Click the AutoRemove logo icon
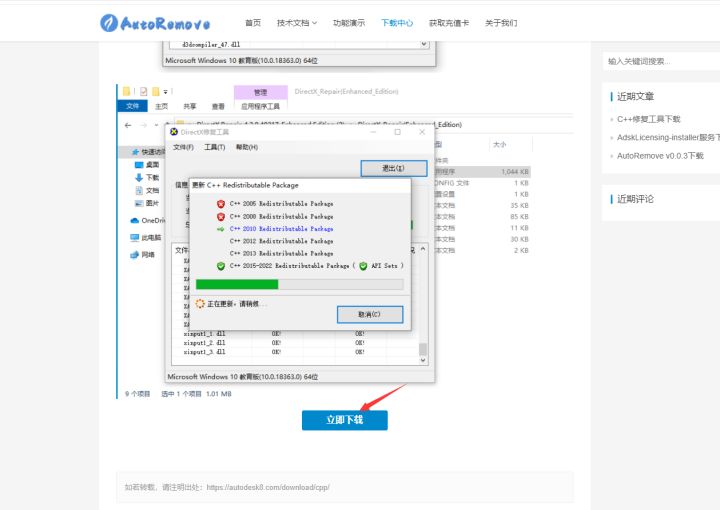The height and width of the screenshot is (510, 720). click(x=109, y=22)
